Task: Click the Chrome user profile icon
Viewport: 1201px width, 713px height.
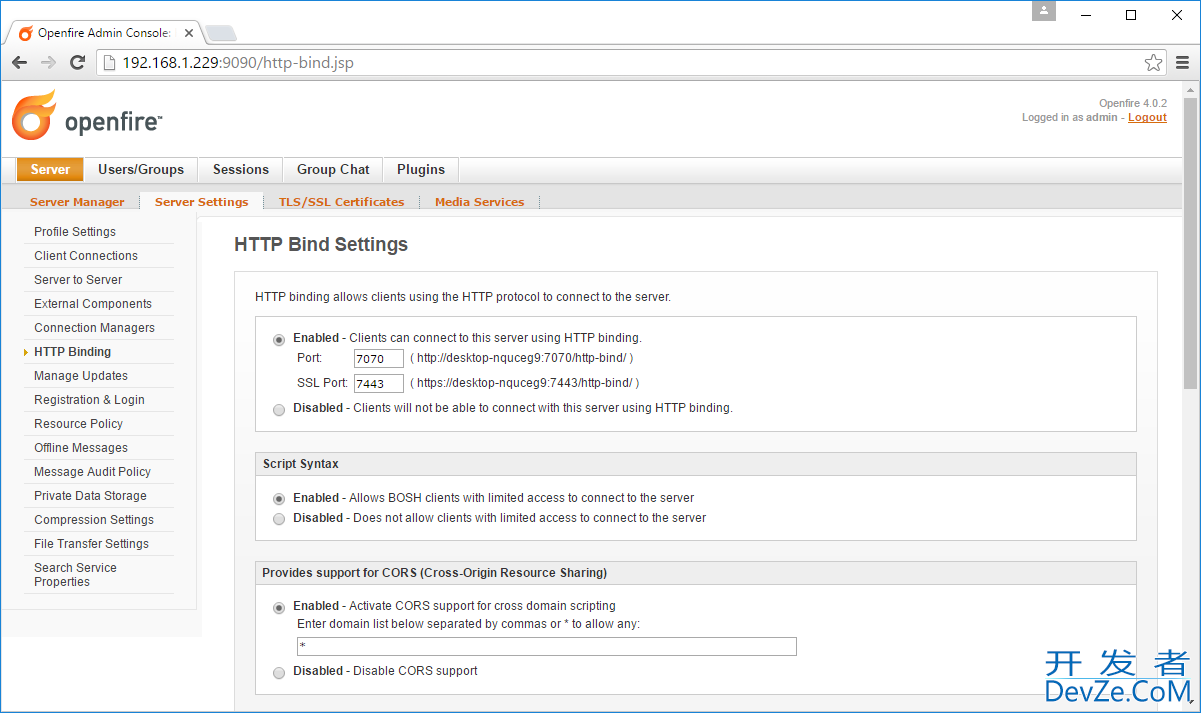Action: pyautogui.click(x=1044, y=11)
